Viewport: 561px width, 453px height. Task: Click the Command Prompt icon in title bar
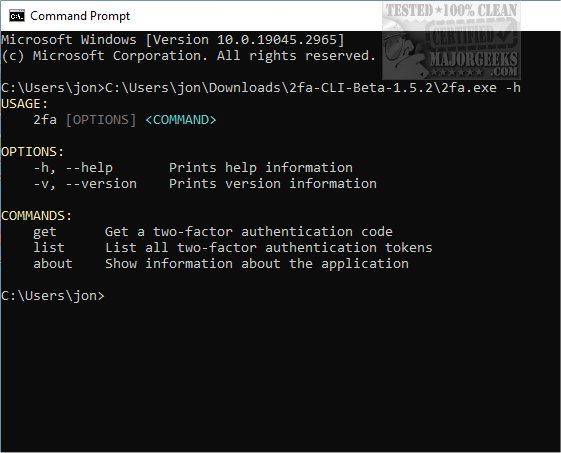point(17,16)
